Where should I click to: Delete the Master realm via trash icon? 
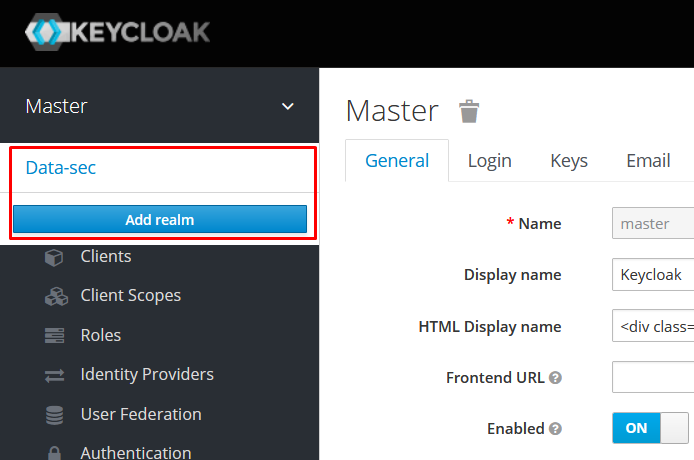tap(469, 111)
